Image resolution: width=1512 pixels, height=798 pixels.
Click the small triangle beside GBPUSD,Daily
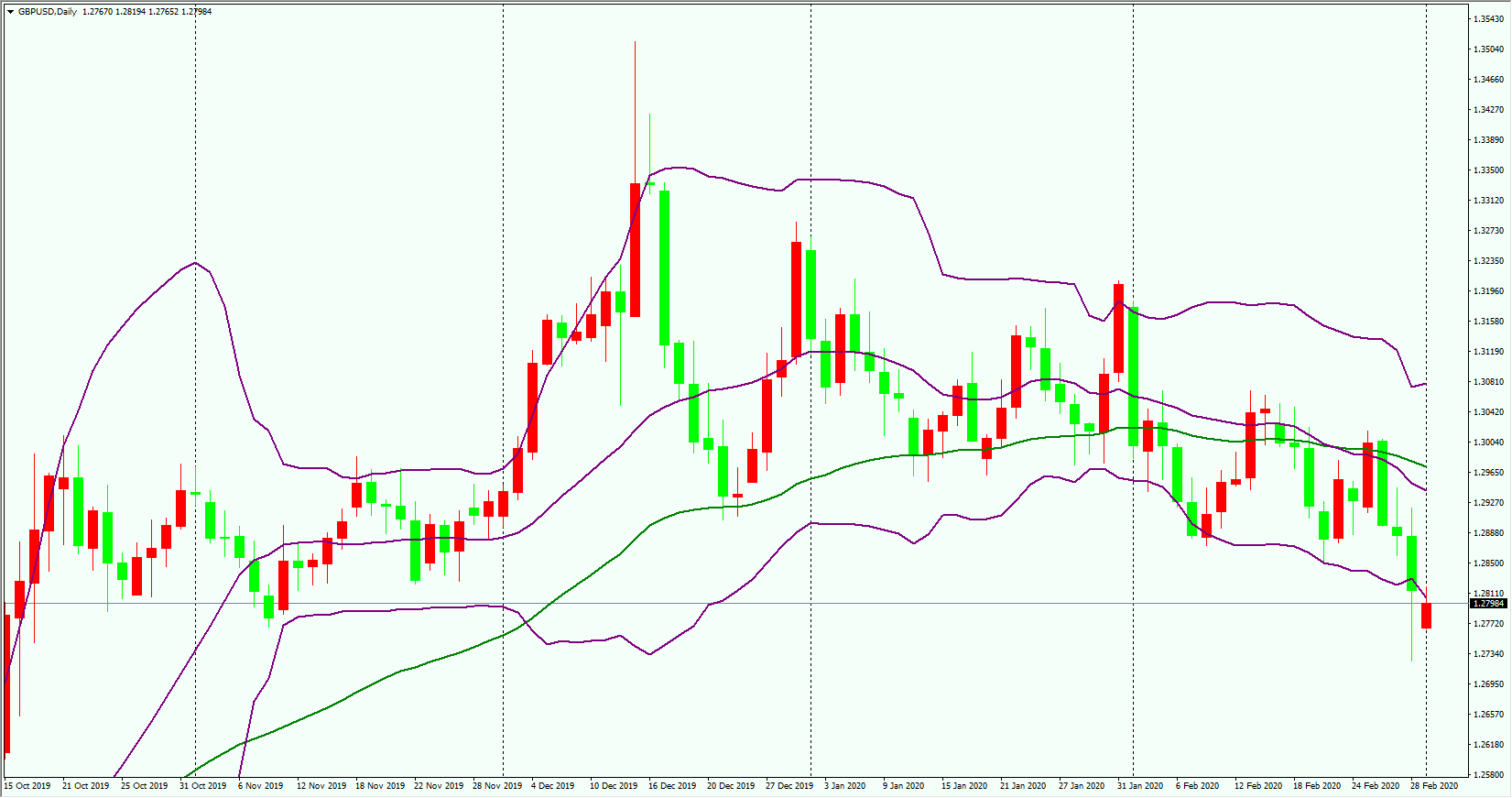click(x=10, y=12)
